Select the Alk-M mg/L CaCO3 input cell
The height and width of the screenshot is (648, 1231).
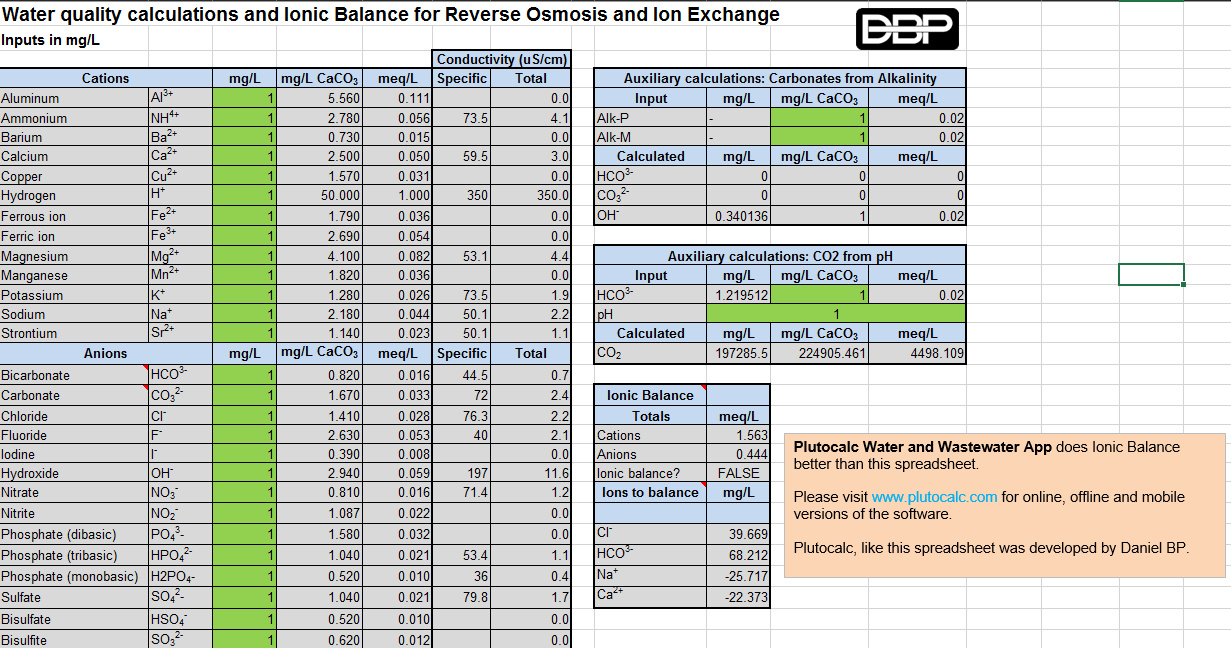pos(820,137)
